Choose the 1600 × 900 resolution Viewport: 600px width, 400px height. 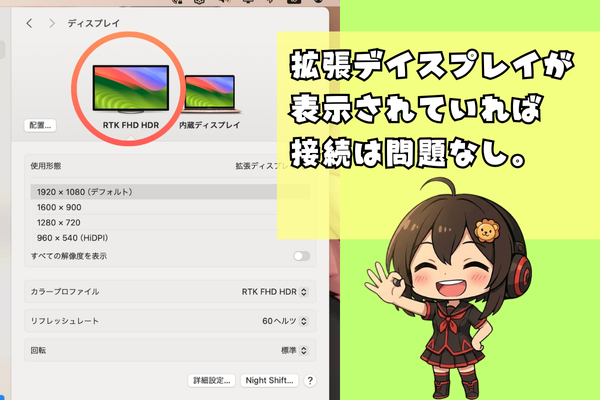point(170,207)
